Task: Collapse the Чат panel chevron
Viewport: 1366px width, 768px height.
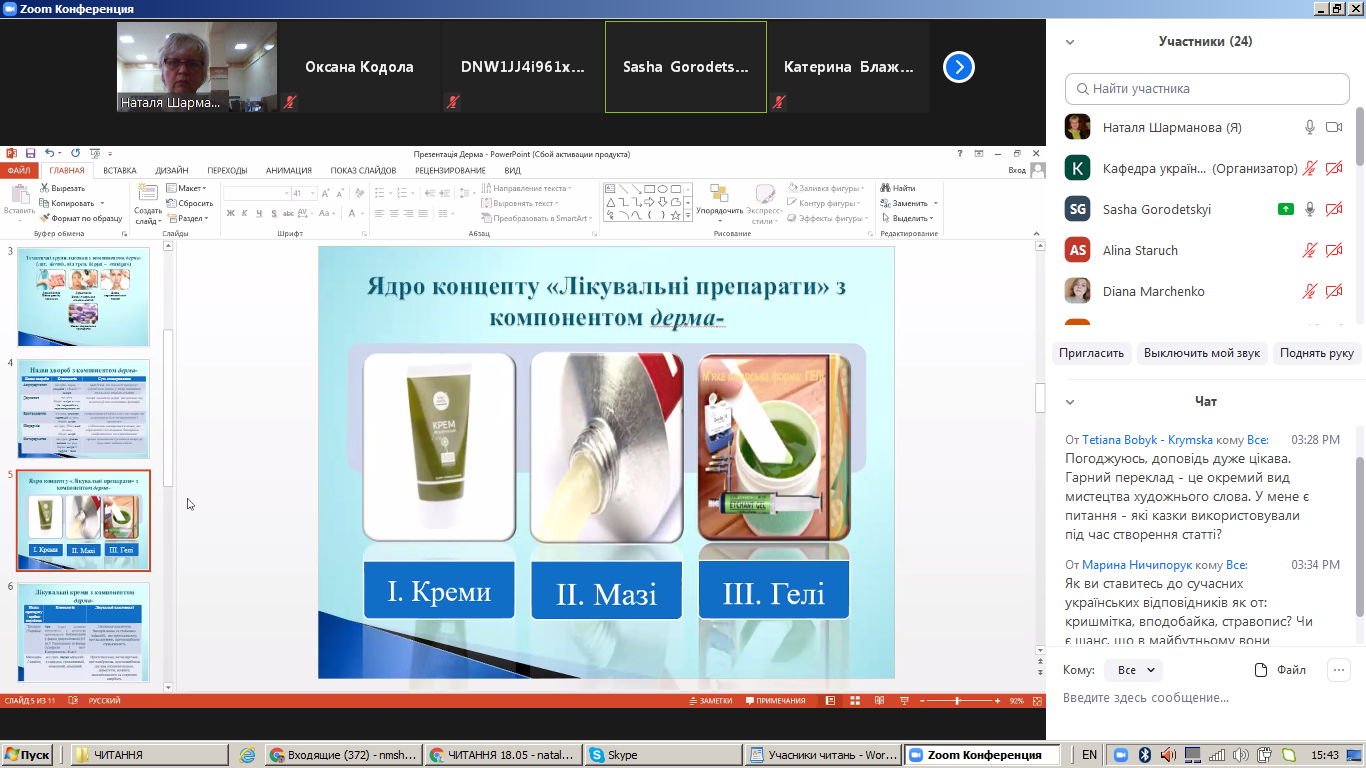Action: (x=1070, y=401)
